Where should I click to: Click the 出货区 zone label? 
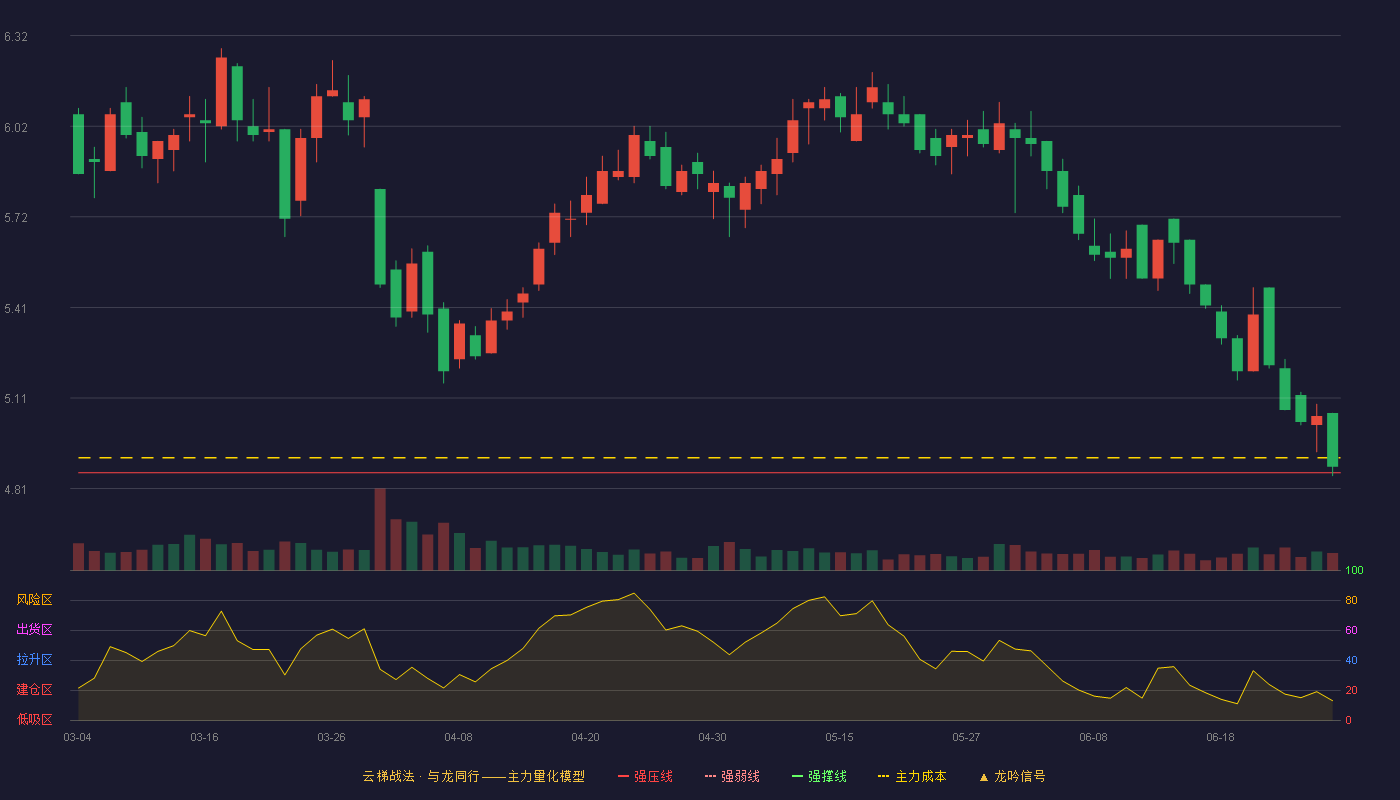click(x=34, y=630)
